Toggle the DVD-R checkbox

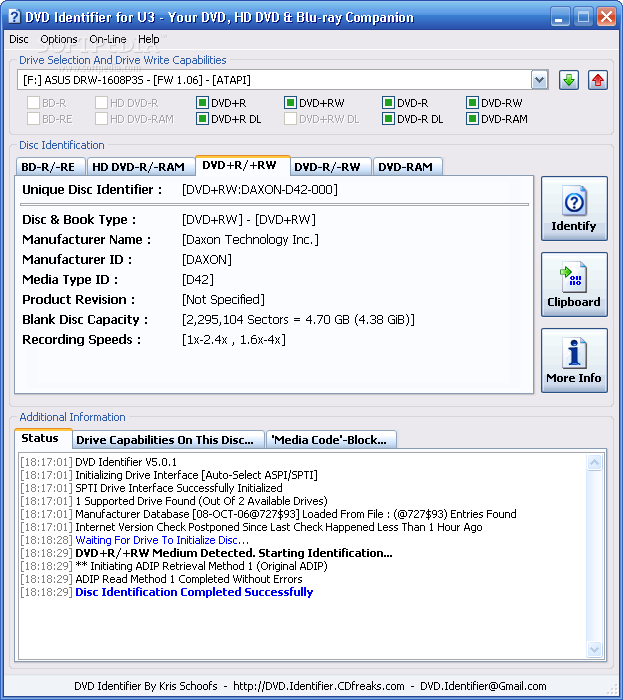(x=388, y=103)
